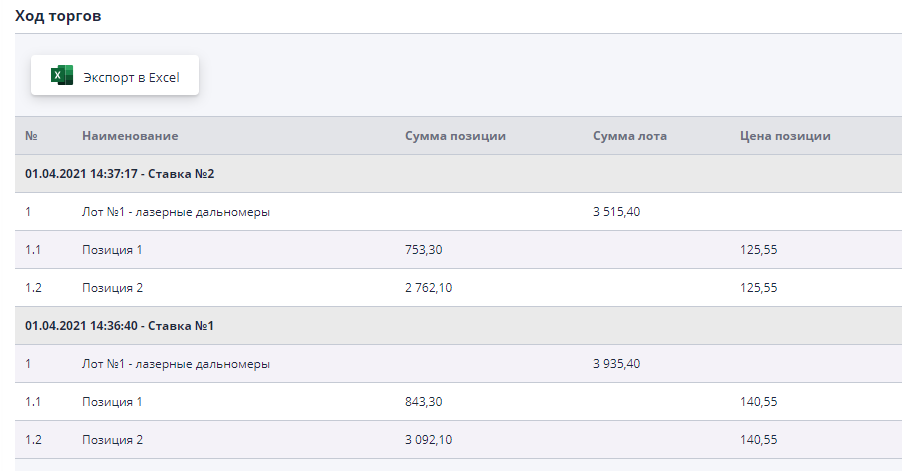Select "Позиция 2" with sum 3 092,10
Viewport: 911px width, 471px height.
coord(112,440)
